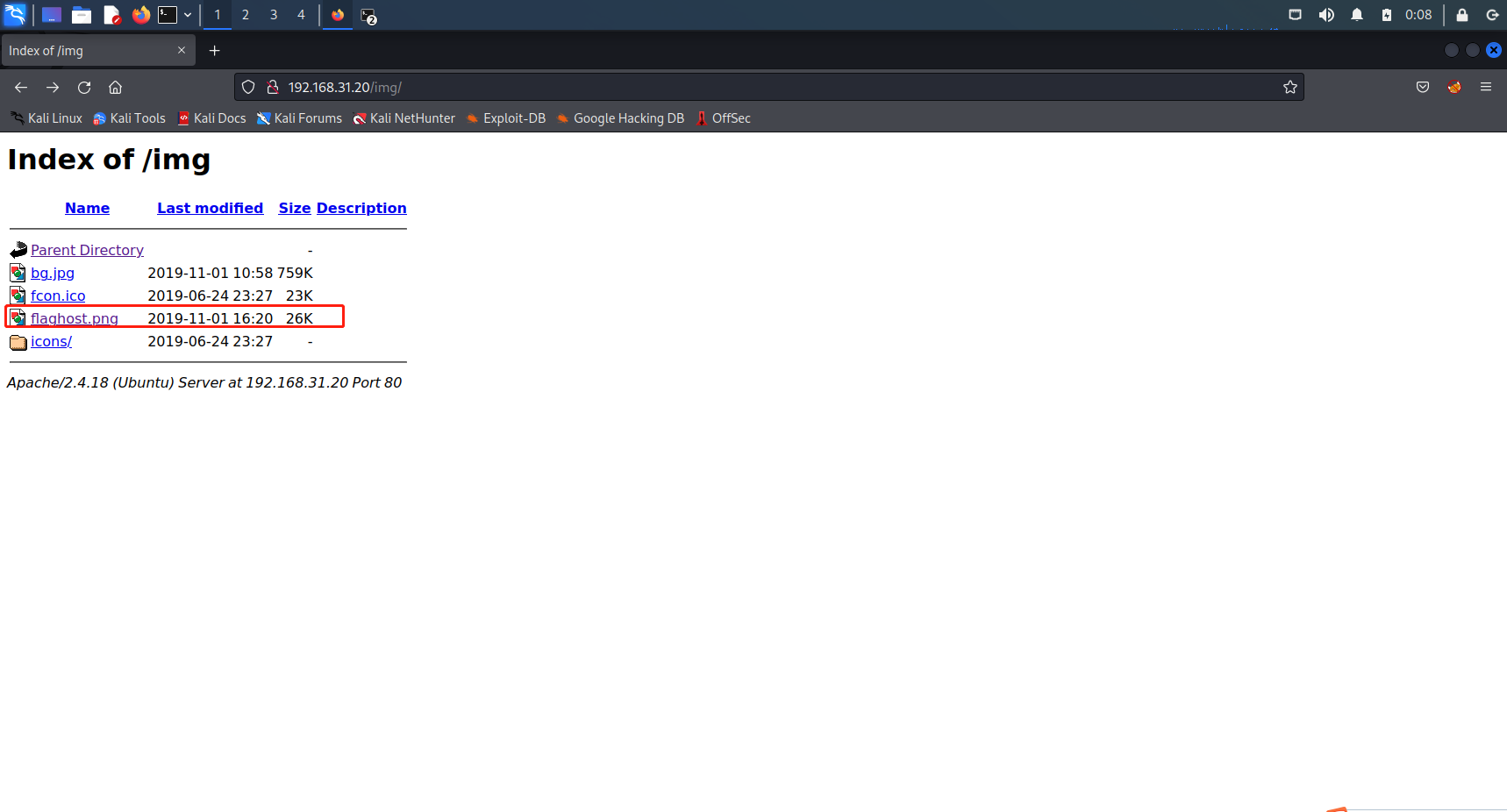This screenshot has width=1507, height=812.
Task: Go to Parent Directory link
Action: 87,250
